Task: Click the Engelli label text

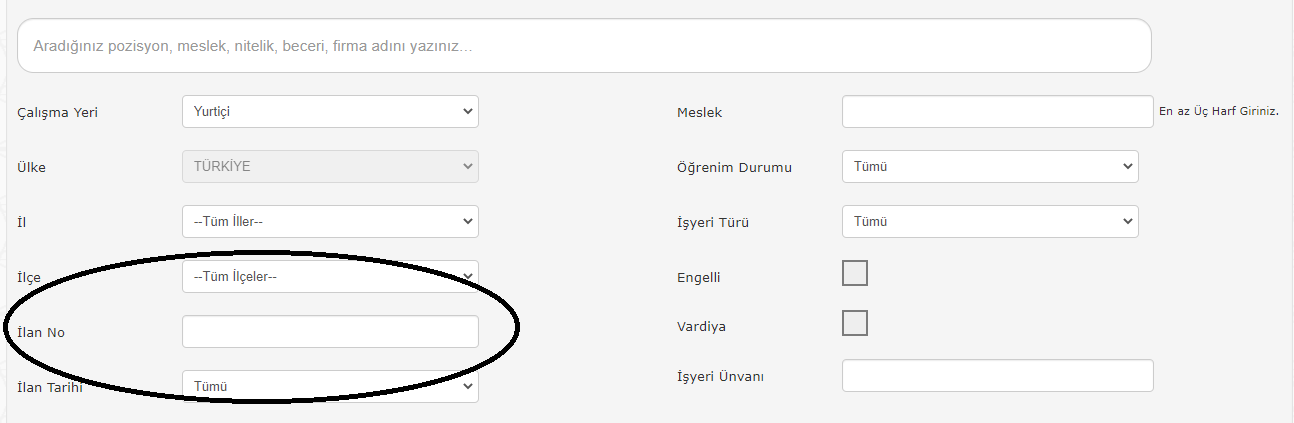Action: pos(699,278)
